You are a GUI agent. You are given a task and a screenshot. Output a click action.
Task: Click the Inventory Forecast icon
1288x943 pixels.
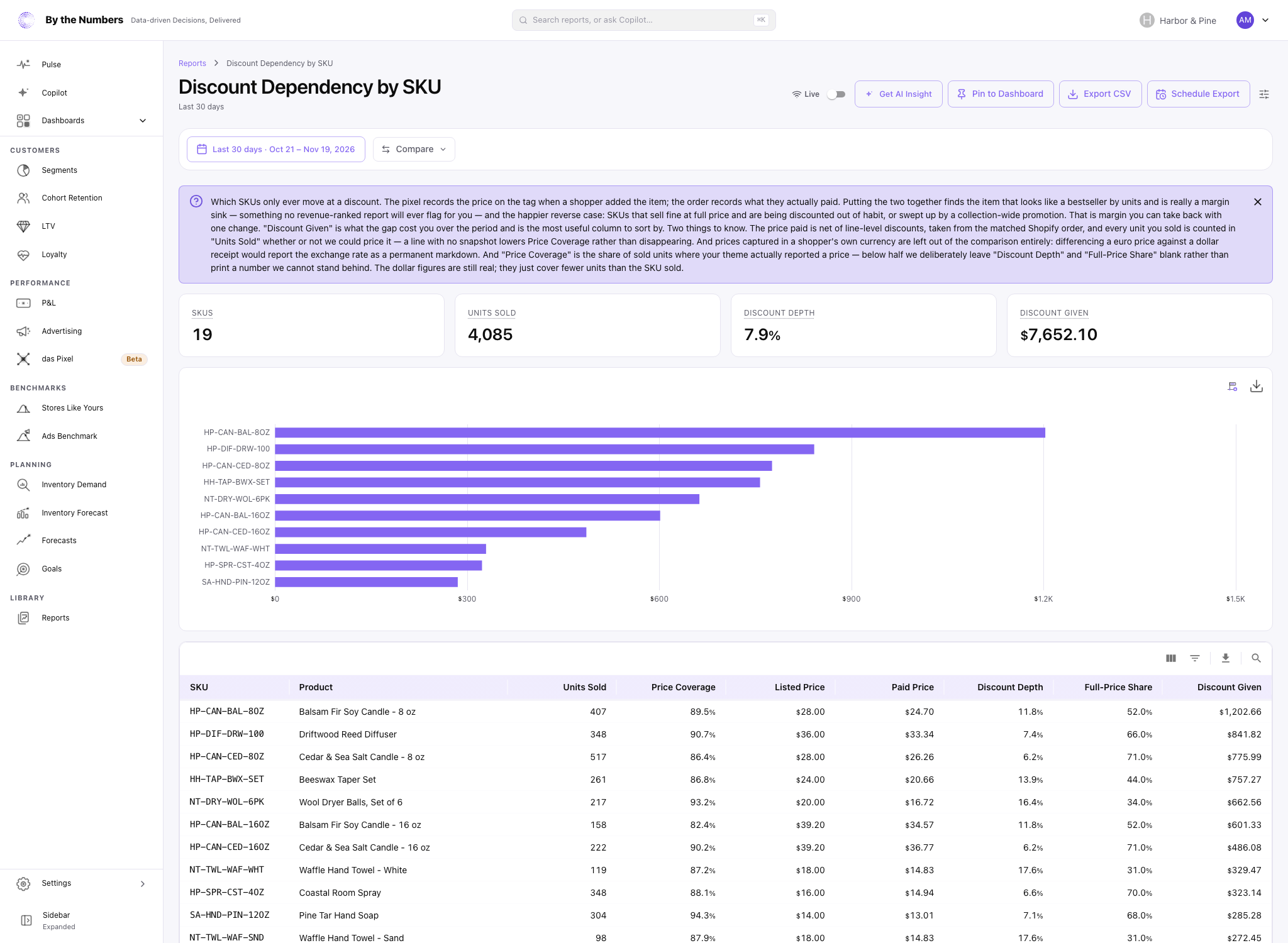[23, 513]
